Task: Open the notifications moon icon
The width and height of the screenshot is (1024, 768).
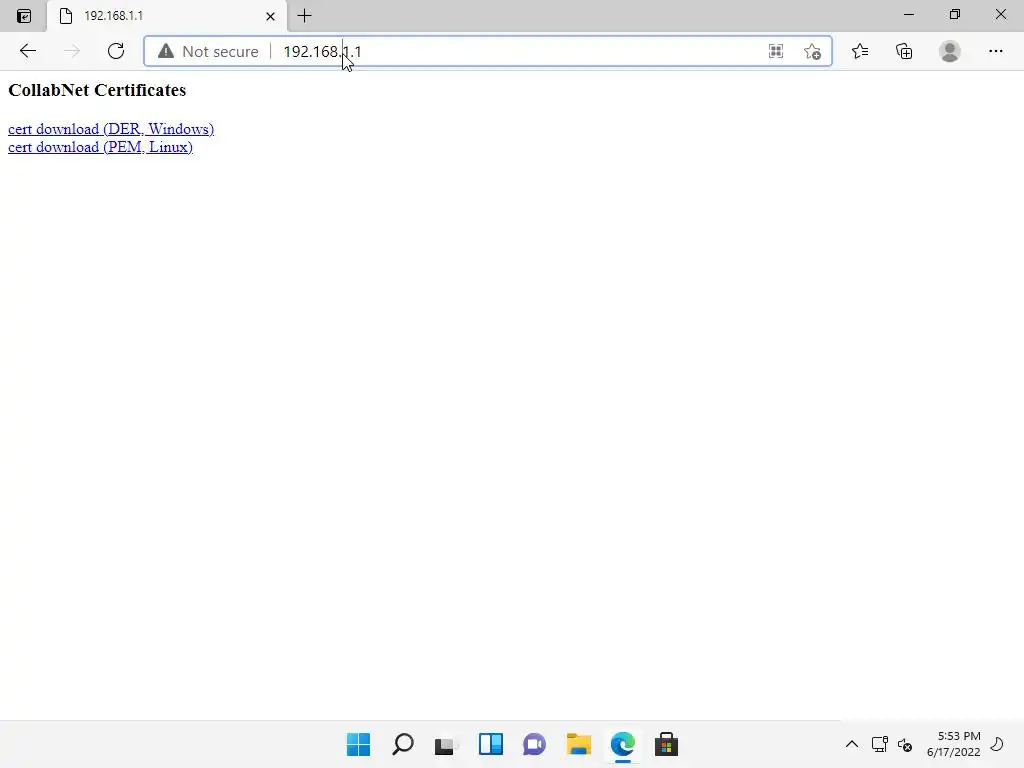Action: coord(997,744)
